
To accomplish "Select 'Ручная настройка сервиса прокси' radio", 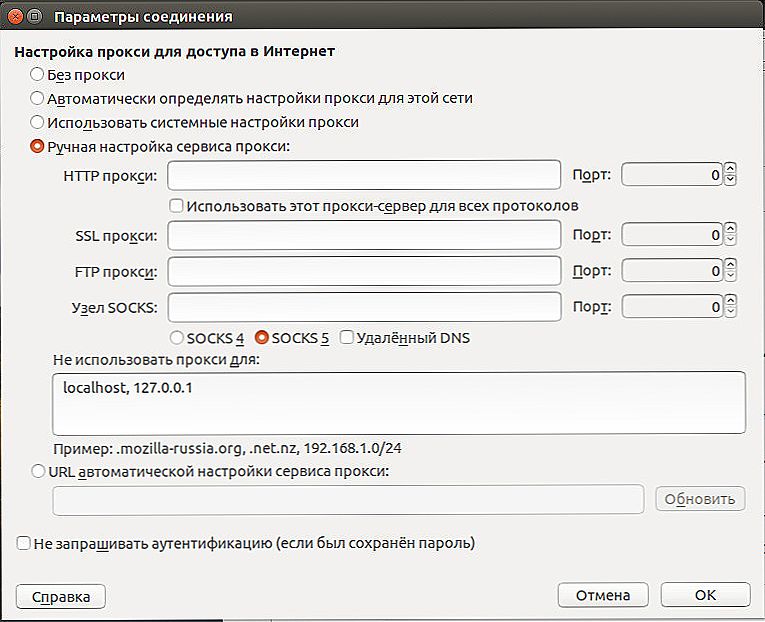I will 37,146.
